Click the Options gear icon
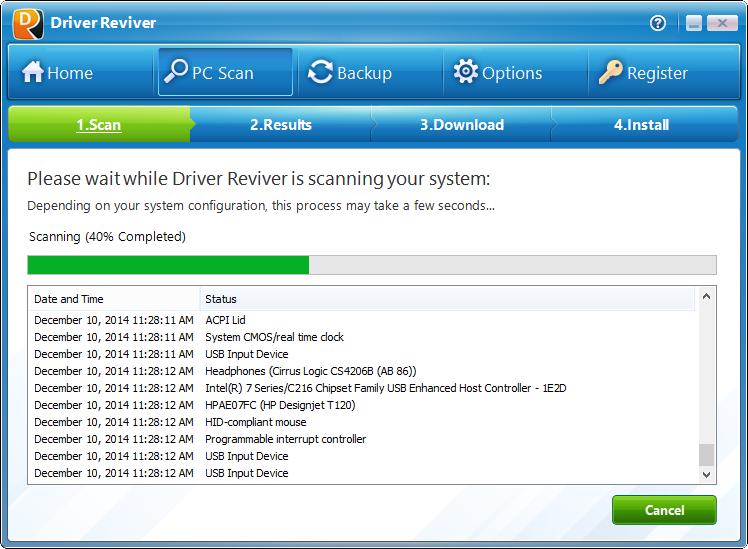 coord(466,73)
